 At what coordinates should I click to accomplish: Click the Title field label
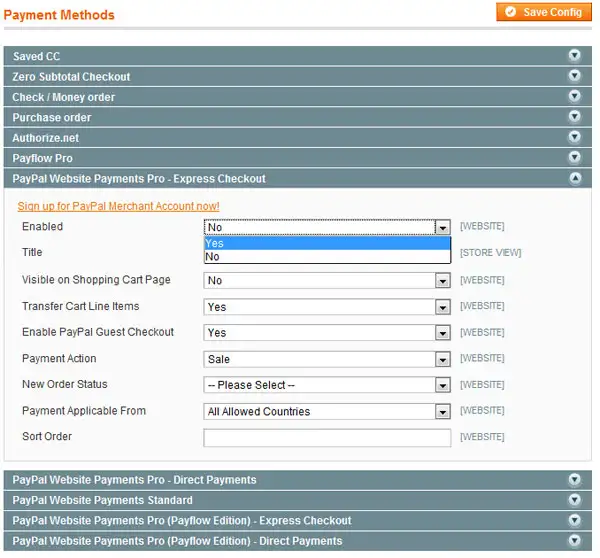[x=32, y=252]
